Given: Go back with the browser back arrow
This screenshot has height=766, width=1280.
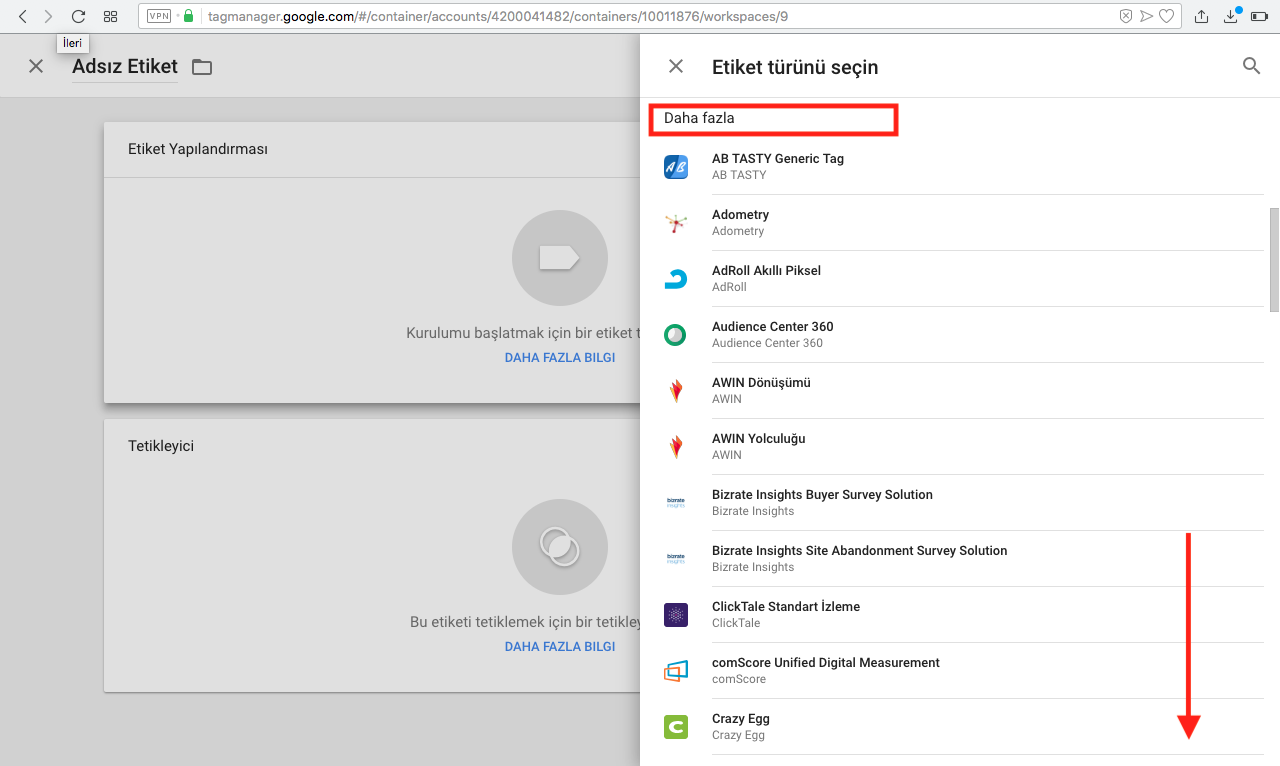Looking at the screenshot, I should click(23, 16).
